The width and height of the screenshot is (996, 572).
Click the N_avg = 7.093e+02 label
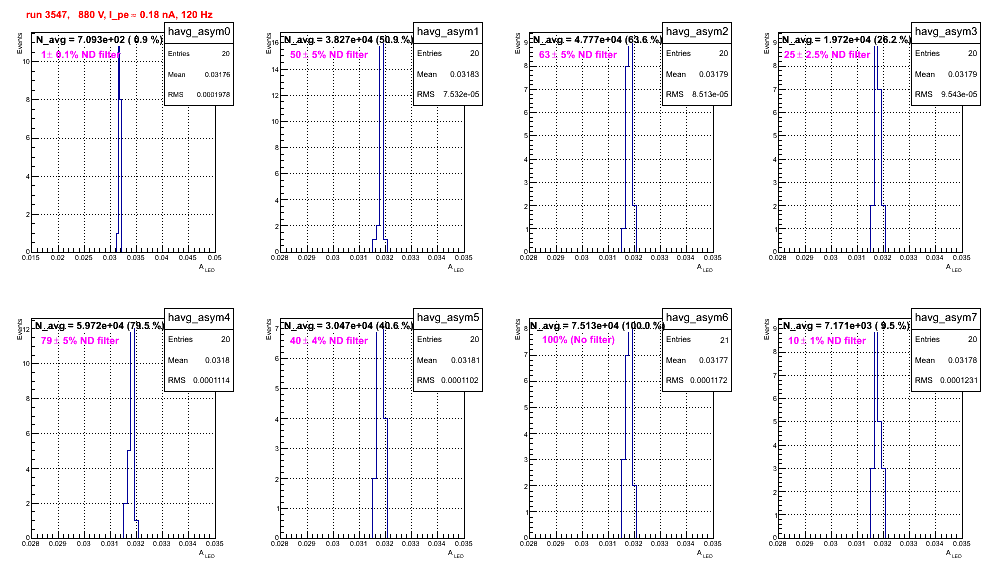pyautogui.click(x=99, y=40)
